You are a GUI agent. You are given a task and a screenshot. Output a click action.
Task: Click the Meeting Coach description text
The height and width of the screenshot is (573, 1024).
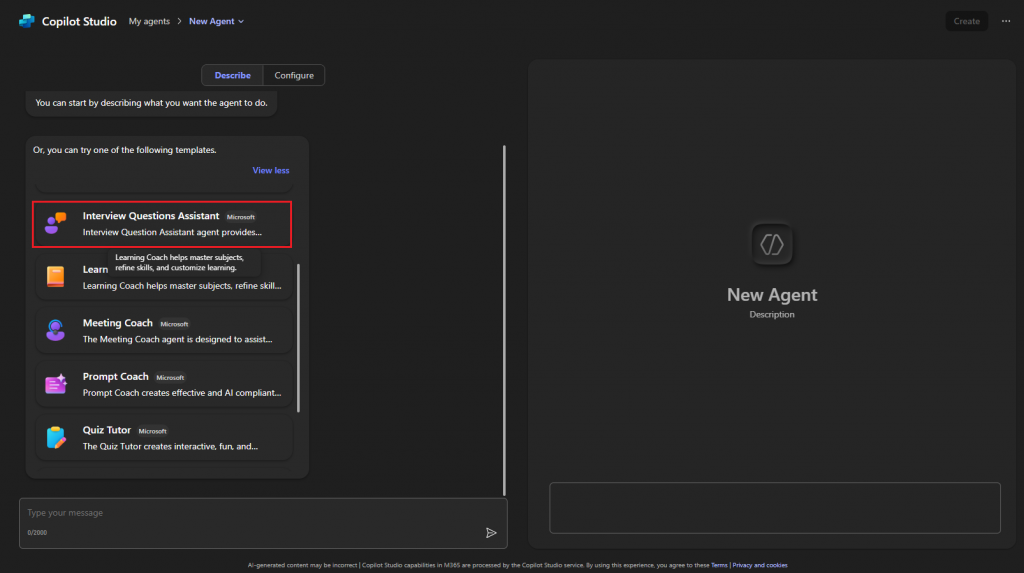pos(178,339)
